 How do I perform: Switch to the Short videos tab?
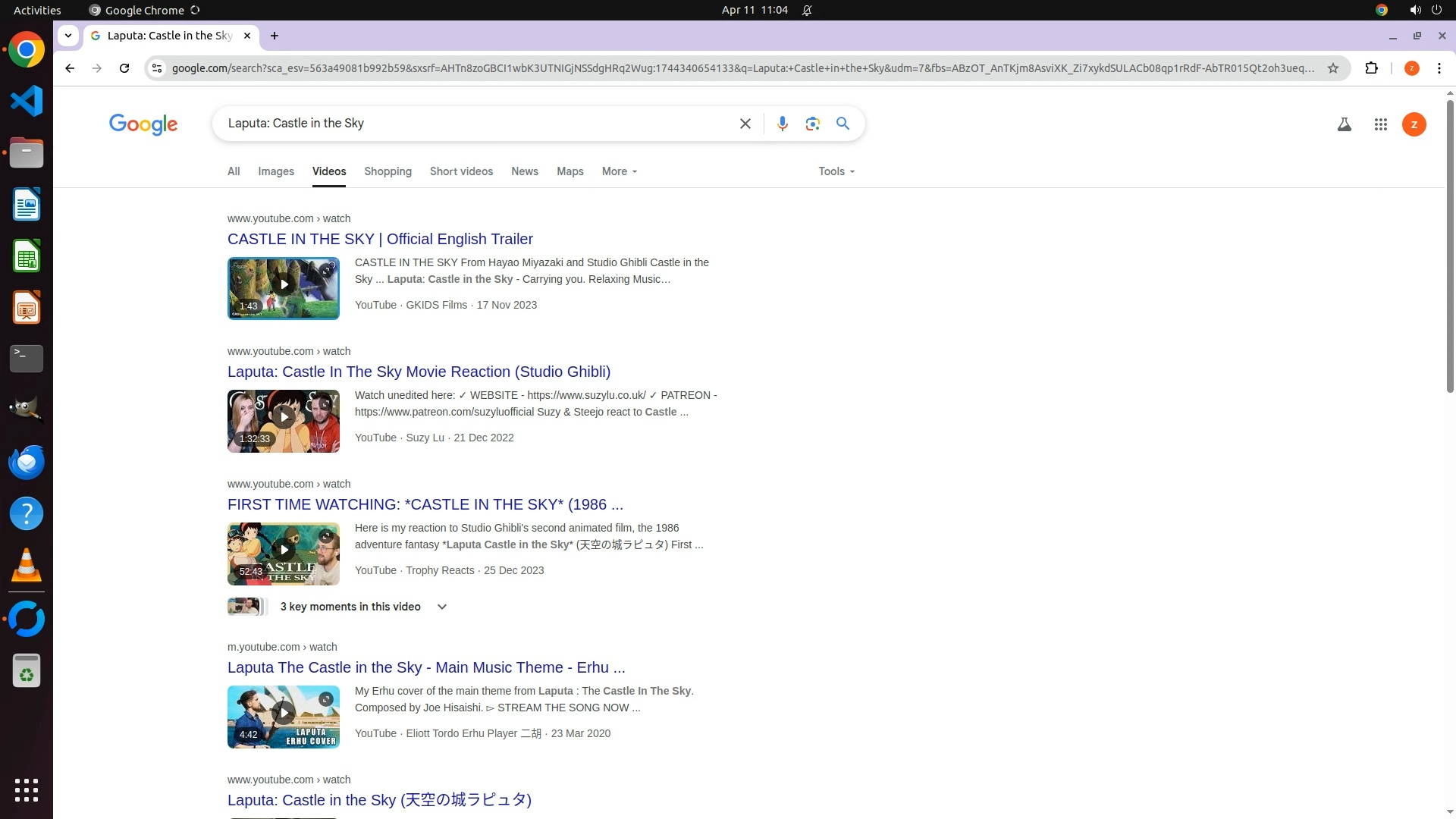point(461,171)
